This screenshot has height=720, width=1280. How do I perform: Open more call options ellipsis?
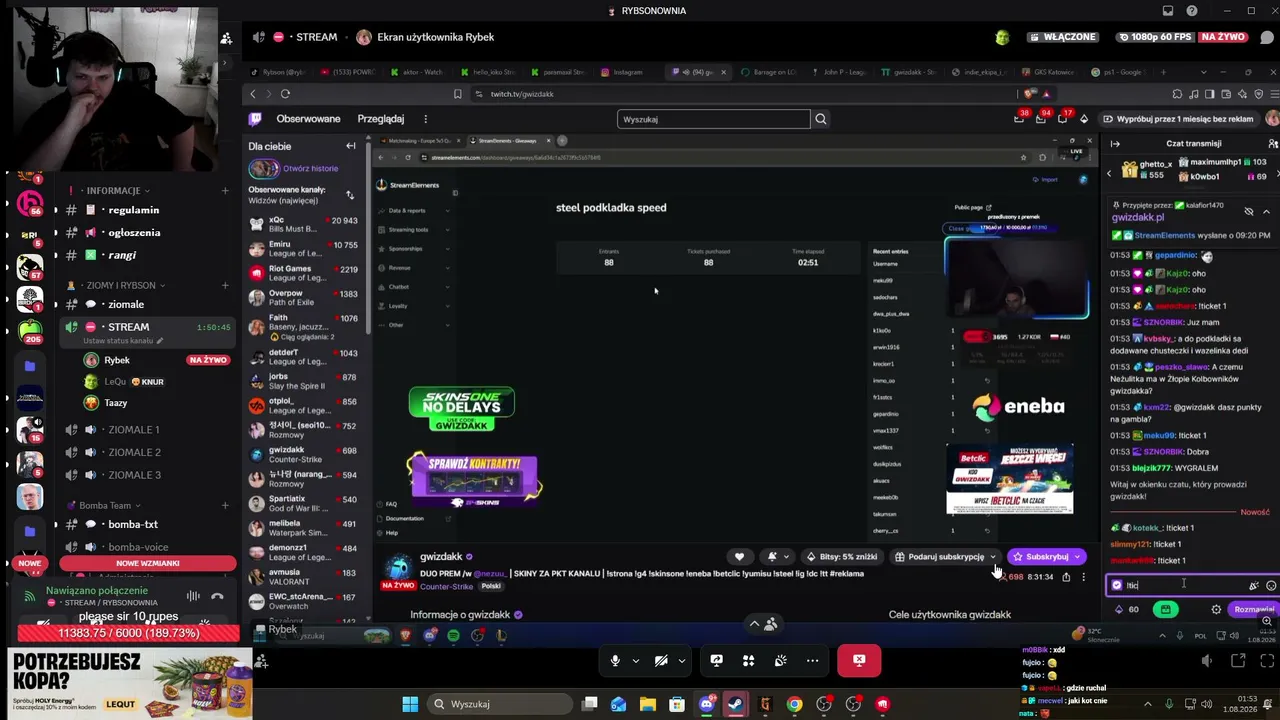tap(812, 660)
